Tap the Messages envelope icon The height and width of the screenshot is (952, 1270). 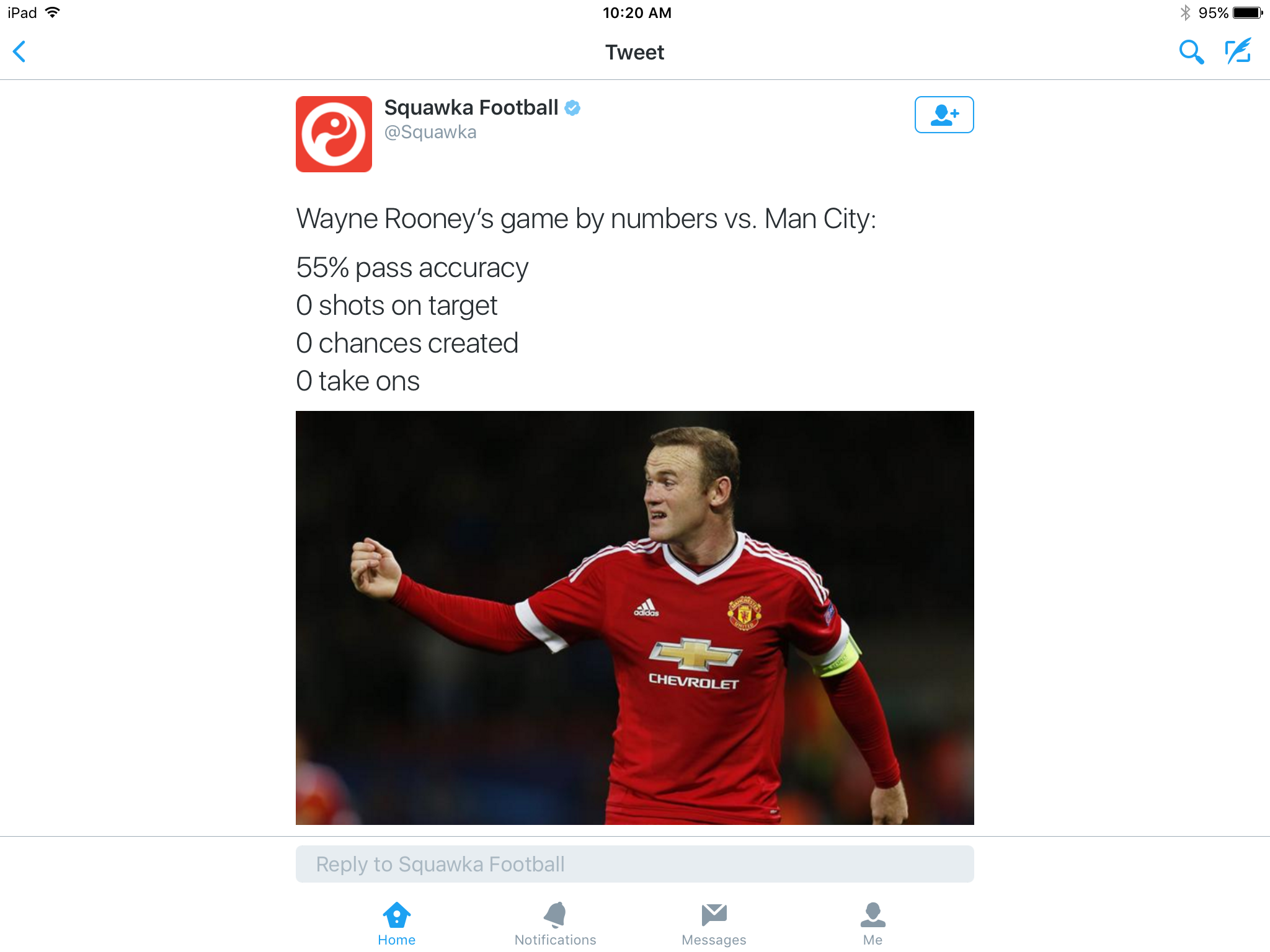click(x=714, y=915)
